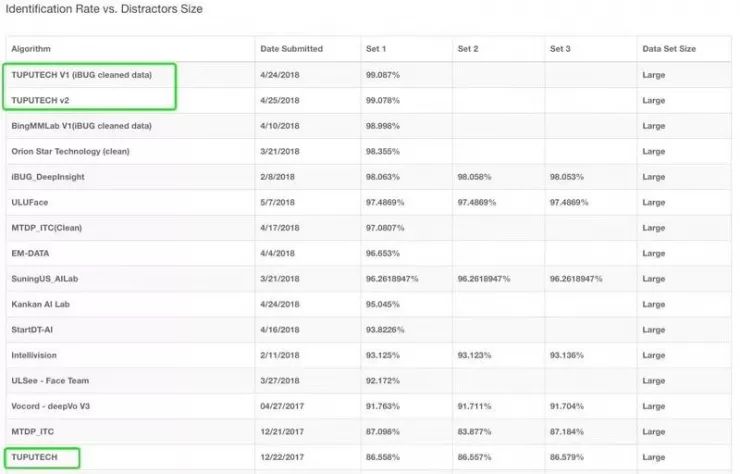The height and width of the screenshot is (474, 740).
Task: Click the date 4/17/2018
Action: 280,228
